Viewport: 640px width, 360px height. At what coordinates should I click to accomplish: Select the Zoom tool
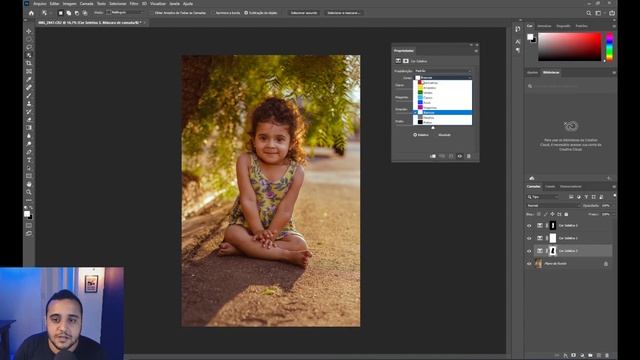(29, 192)
